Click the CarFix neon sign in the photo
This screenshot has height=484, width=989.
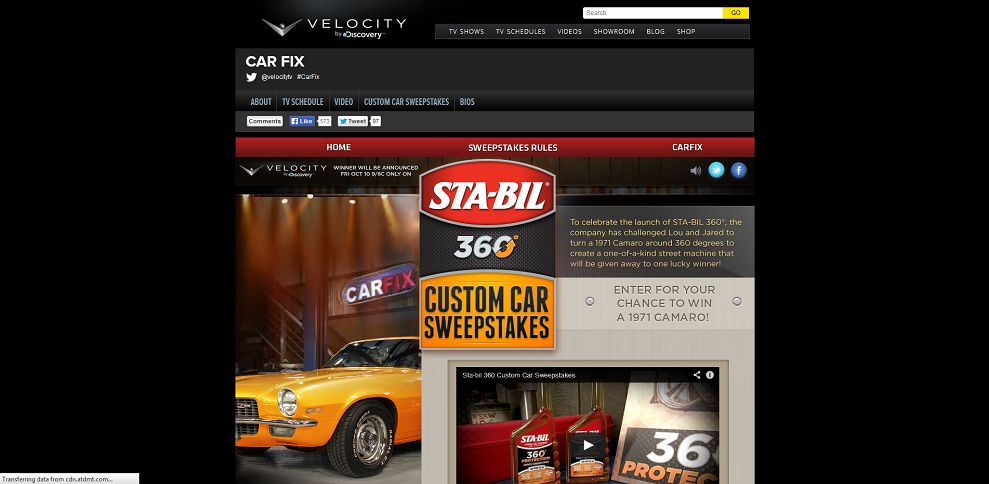click(x=380, y=285)
